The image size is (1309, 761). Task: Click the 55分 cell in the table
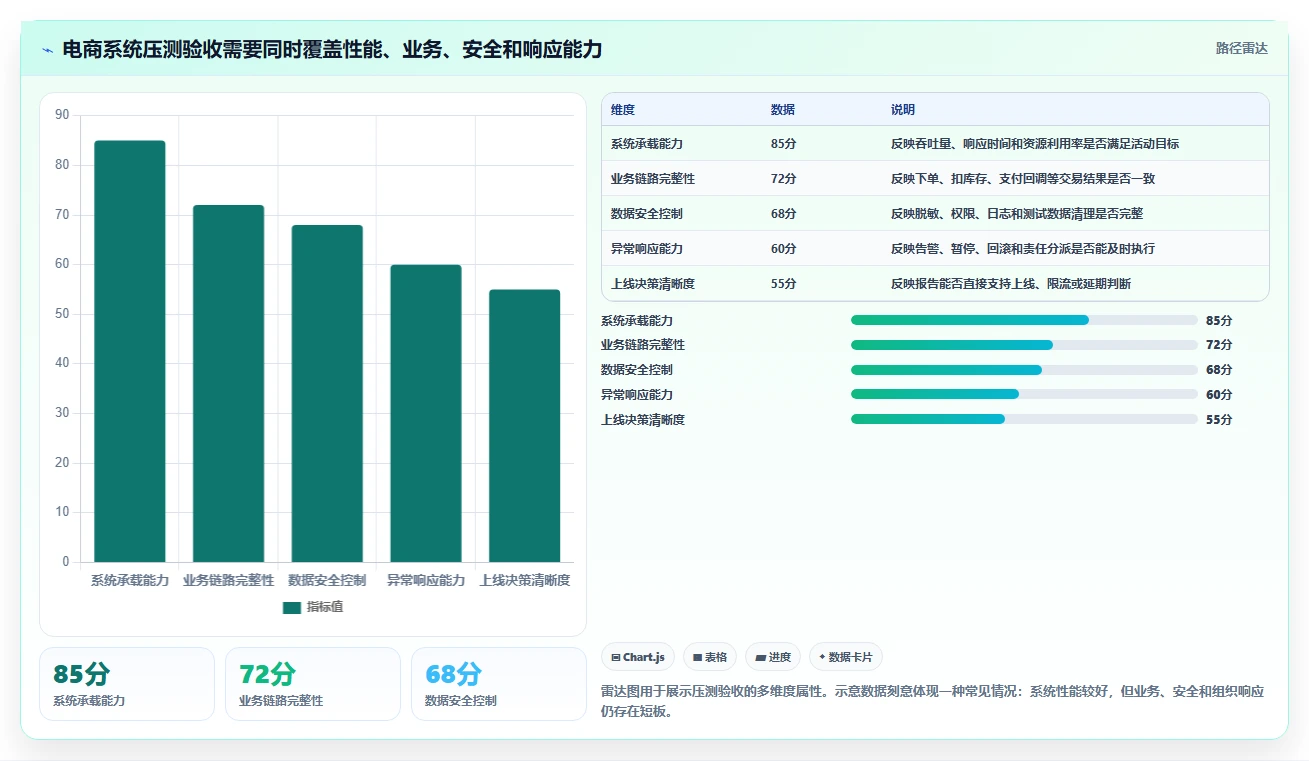[x=784, y=284]
